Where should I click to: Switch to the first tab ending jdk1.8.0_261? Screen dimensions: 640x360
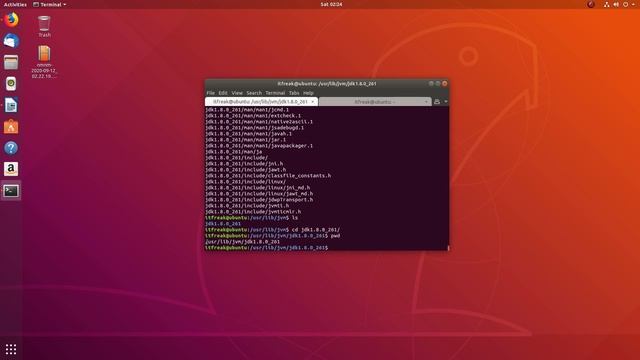(261, 102)
